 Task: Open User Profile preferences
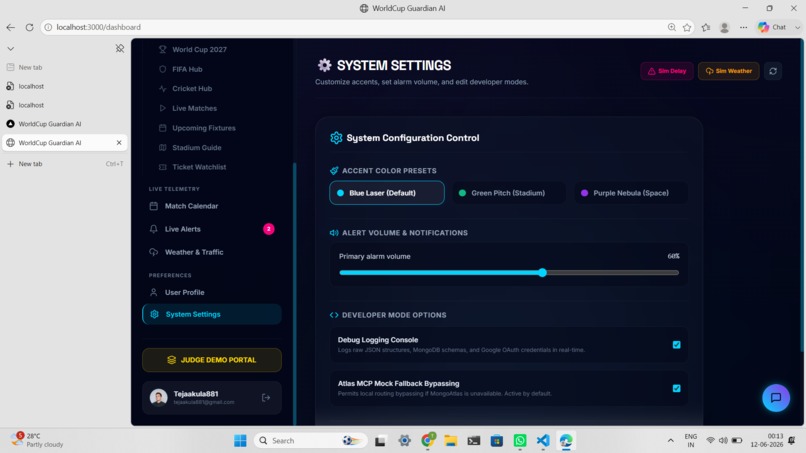pyautogui.click(x=212, y=292)
